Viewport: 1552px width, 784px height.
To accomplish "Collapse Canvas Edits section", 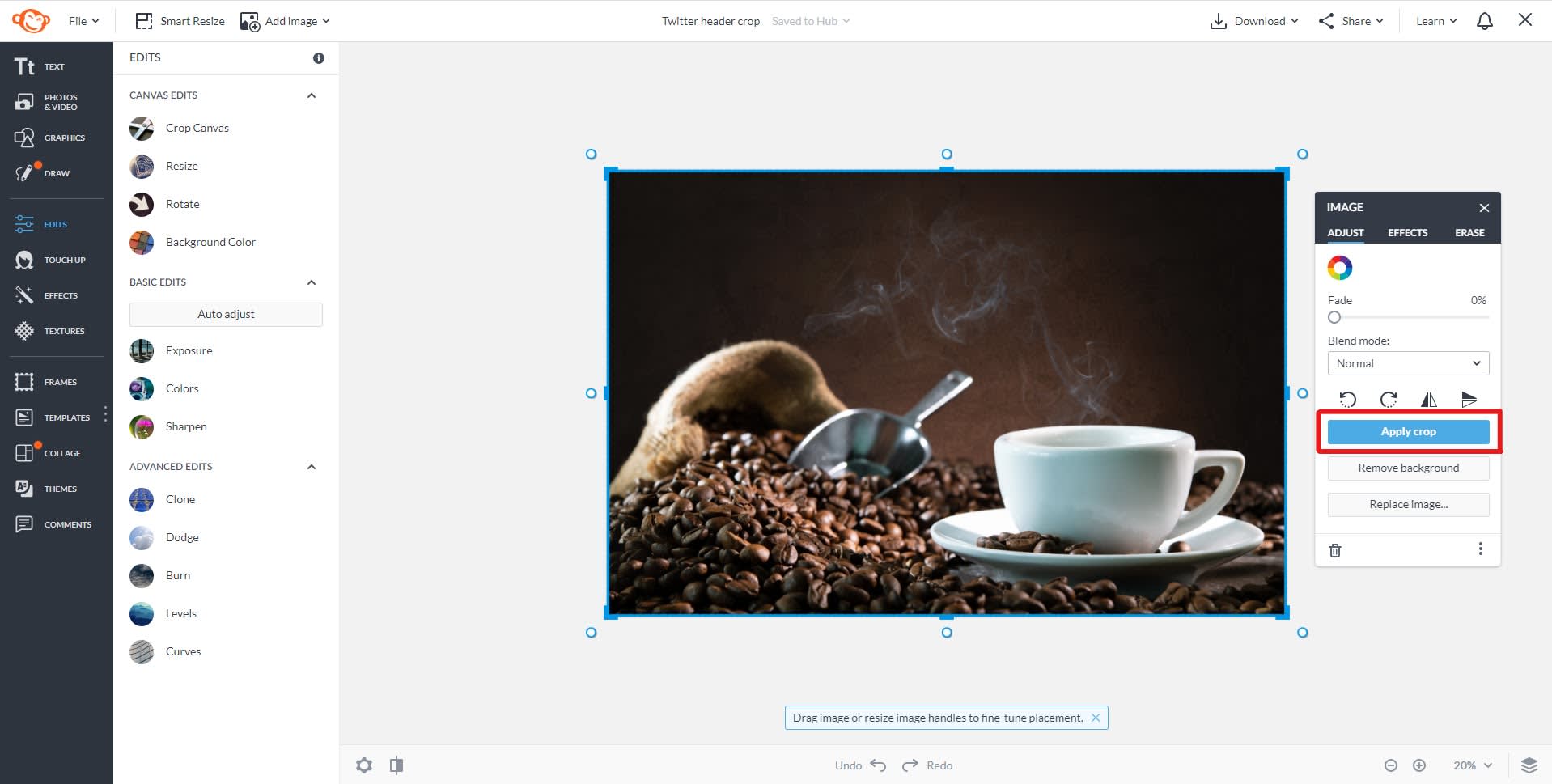I will click(x=312, y=95).
